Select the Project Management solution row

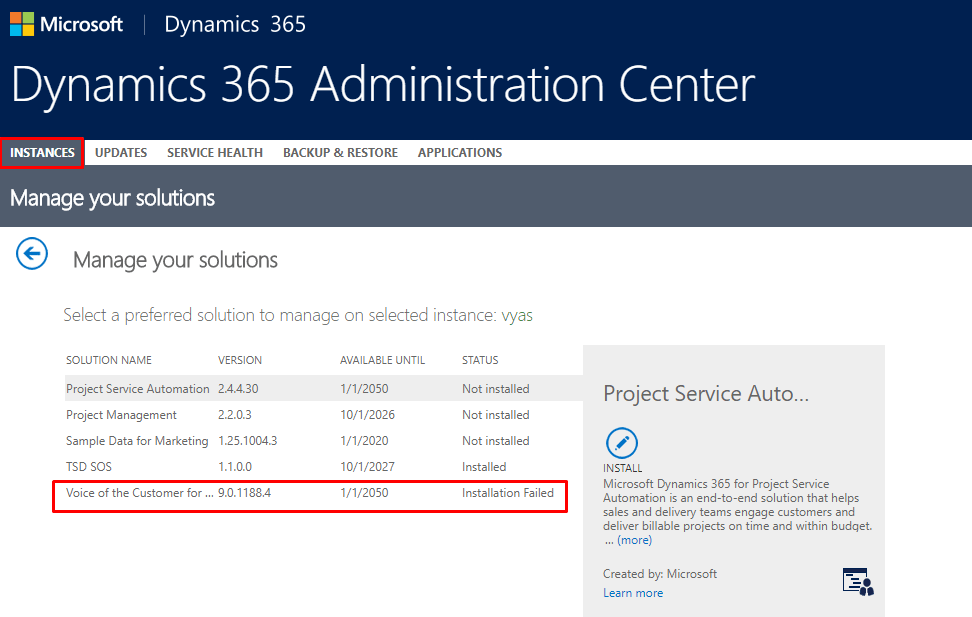click(x=324, y=415)
